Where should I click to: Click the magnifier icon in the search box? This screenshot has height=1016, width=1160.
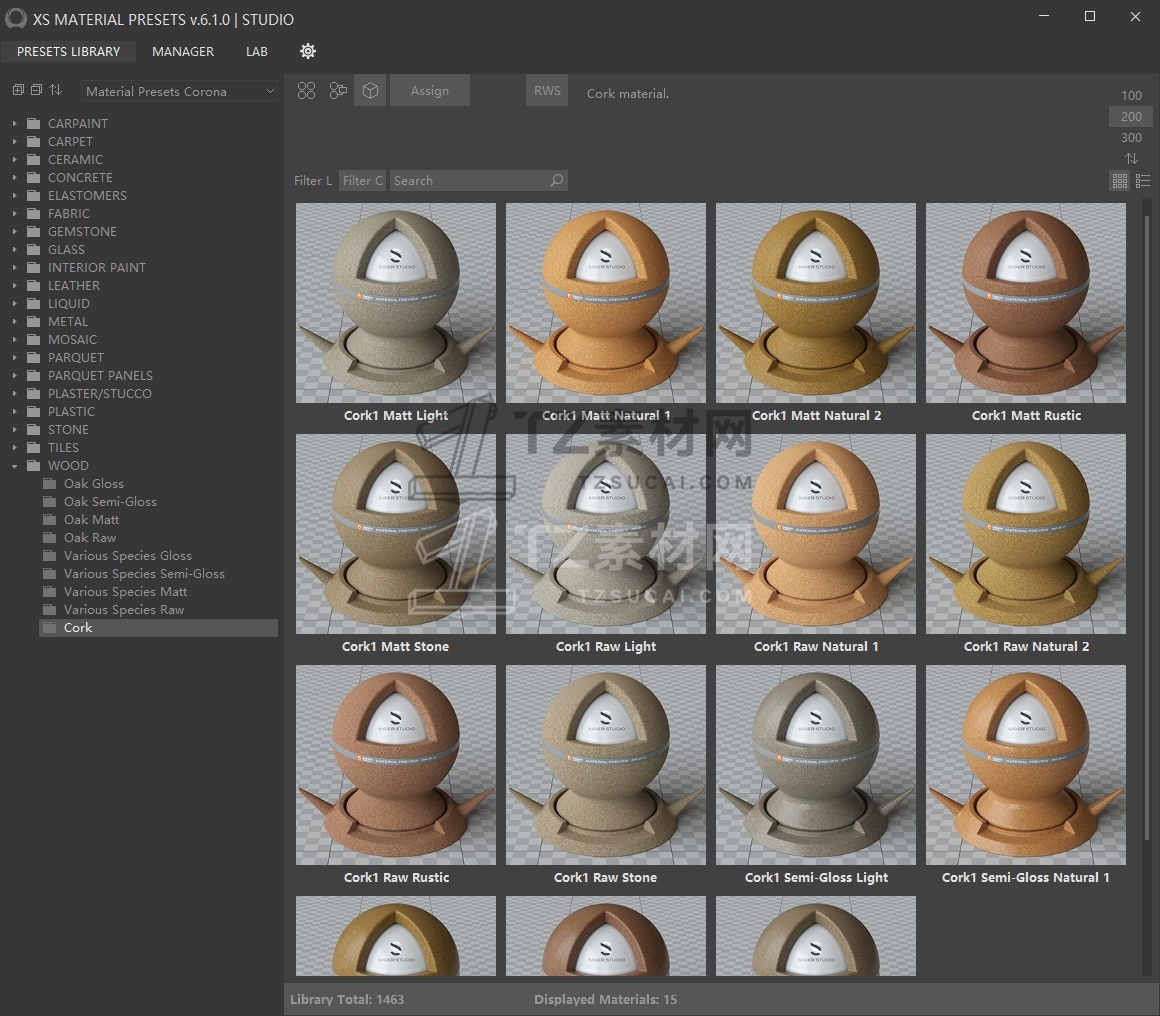pyautogui.click(x=556, y=181)
